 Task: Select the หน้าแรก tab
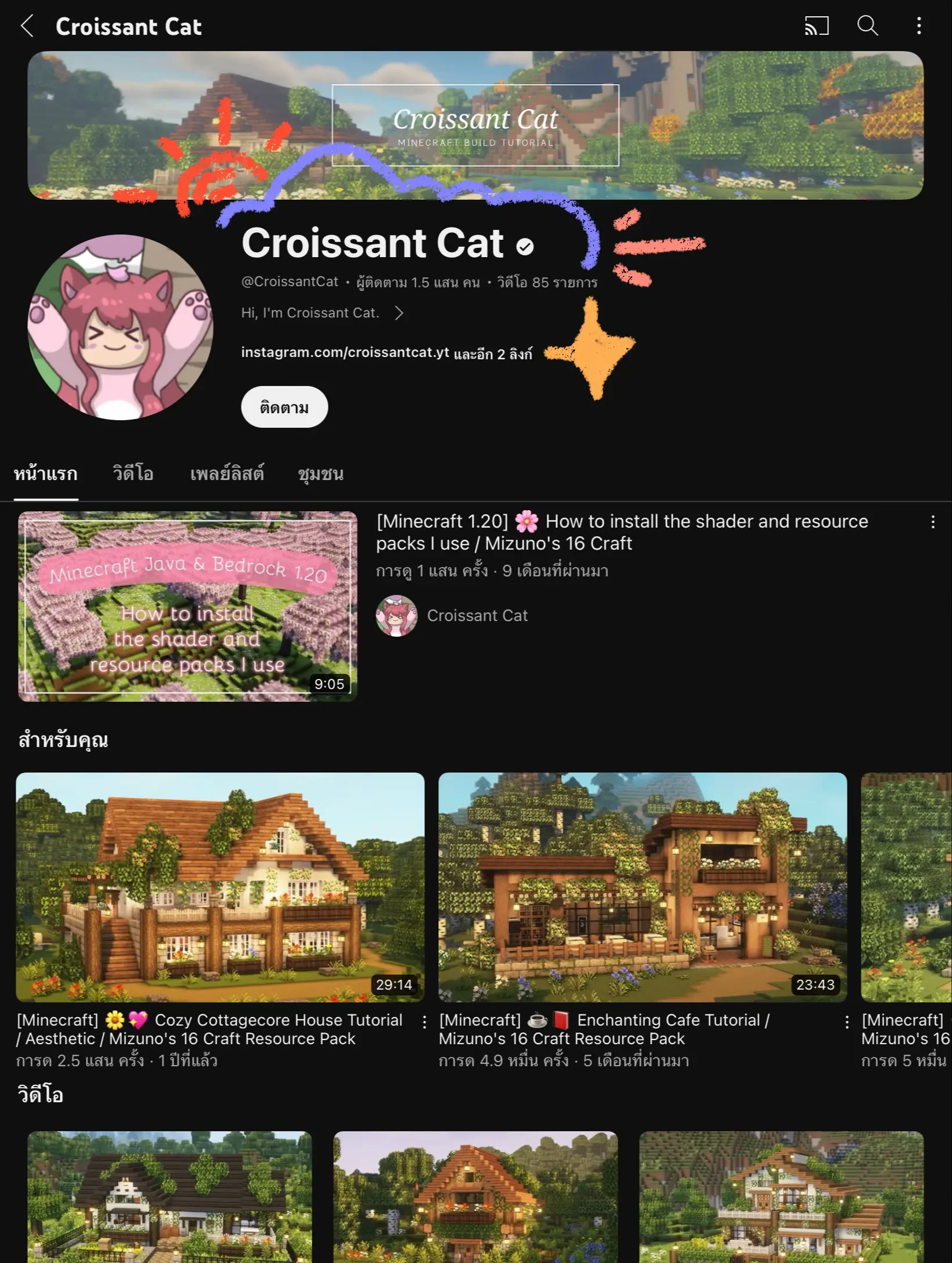coord(46,474)
